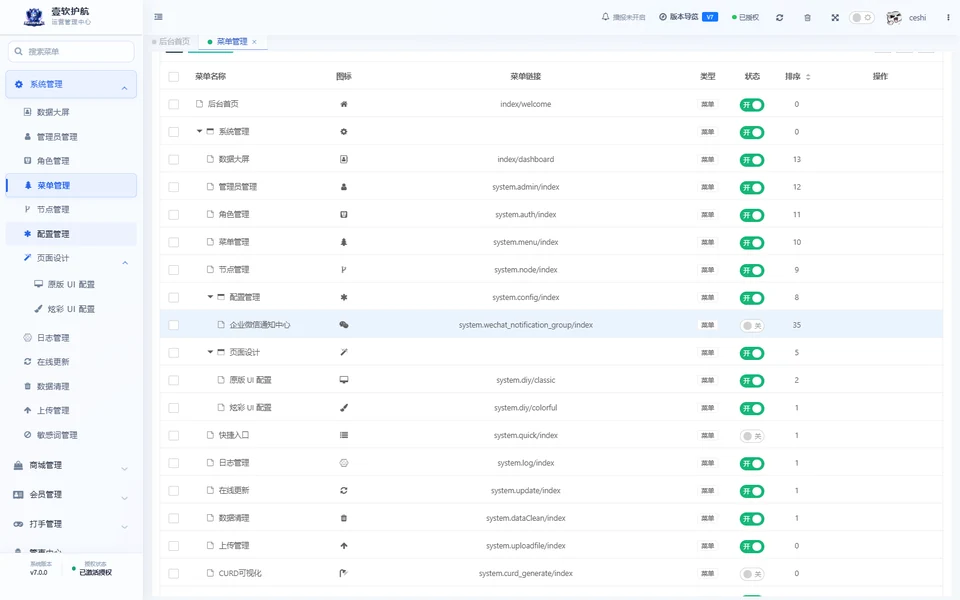
Task: Turn on the 快捷入口 status switch
Action: point(752,436)
